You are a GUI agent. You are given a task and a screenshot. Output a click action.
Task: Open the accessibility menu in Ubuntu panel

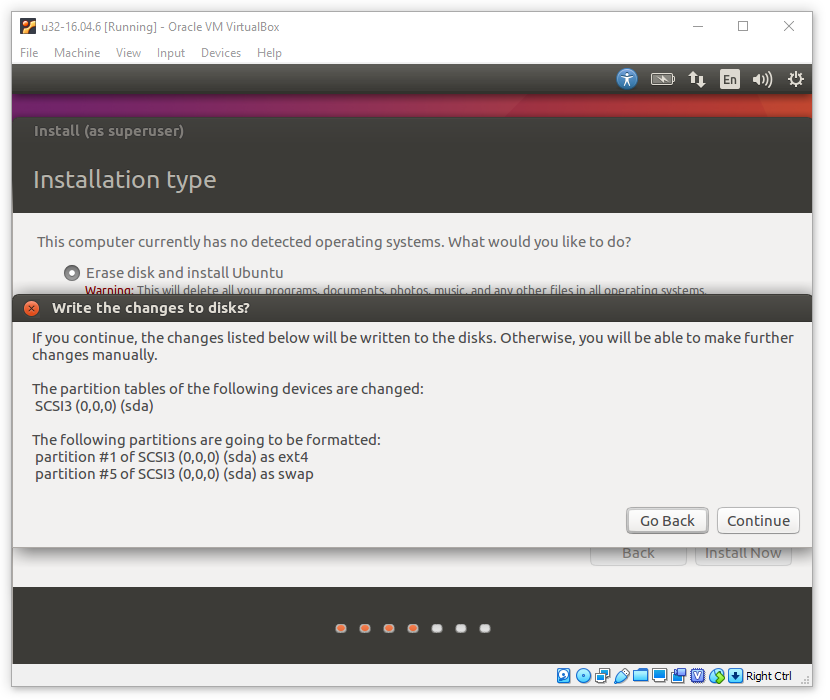(x=627, y=79)
